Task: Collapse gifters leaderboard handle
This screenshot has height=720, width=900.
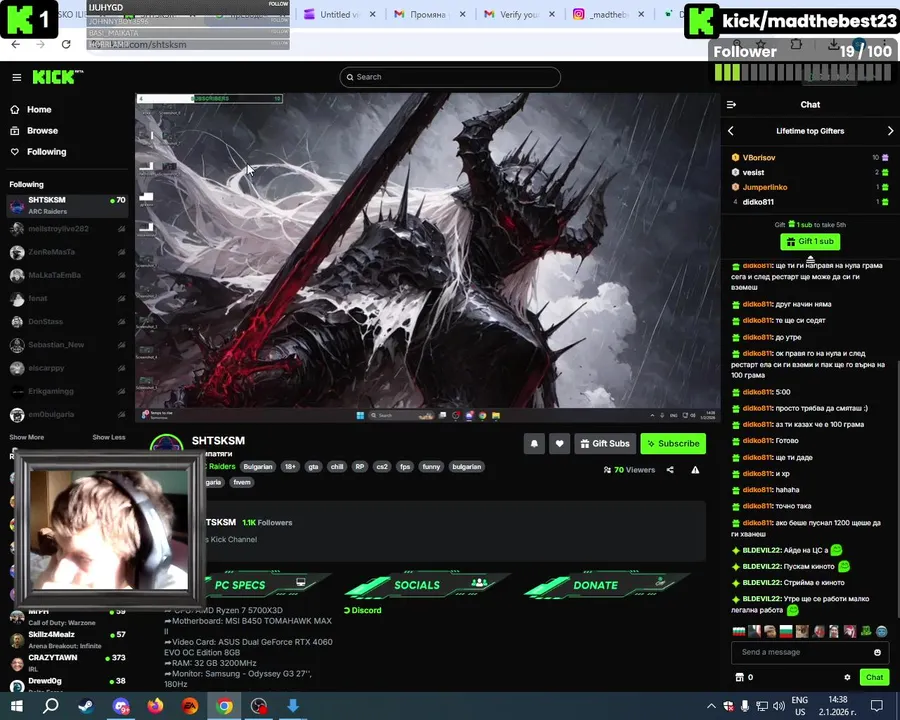Action: pyautogui.click(x=810, y=259)
